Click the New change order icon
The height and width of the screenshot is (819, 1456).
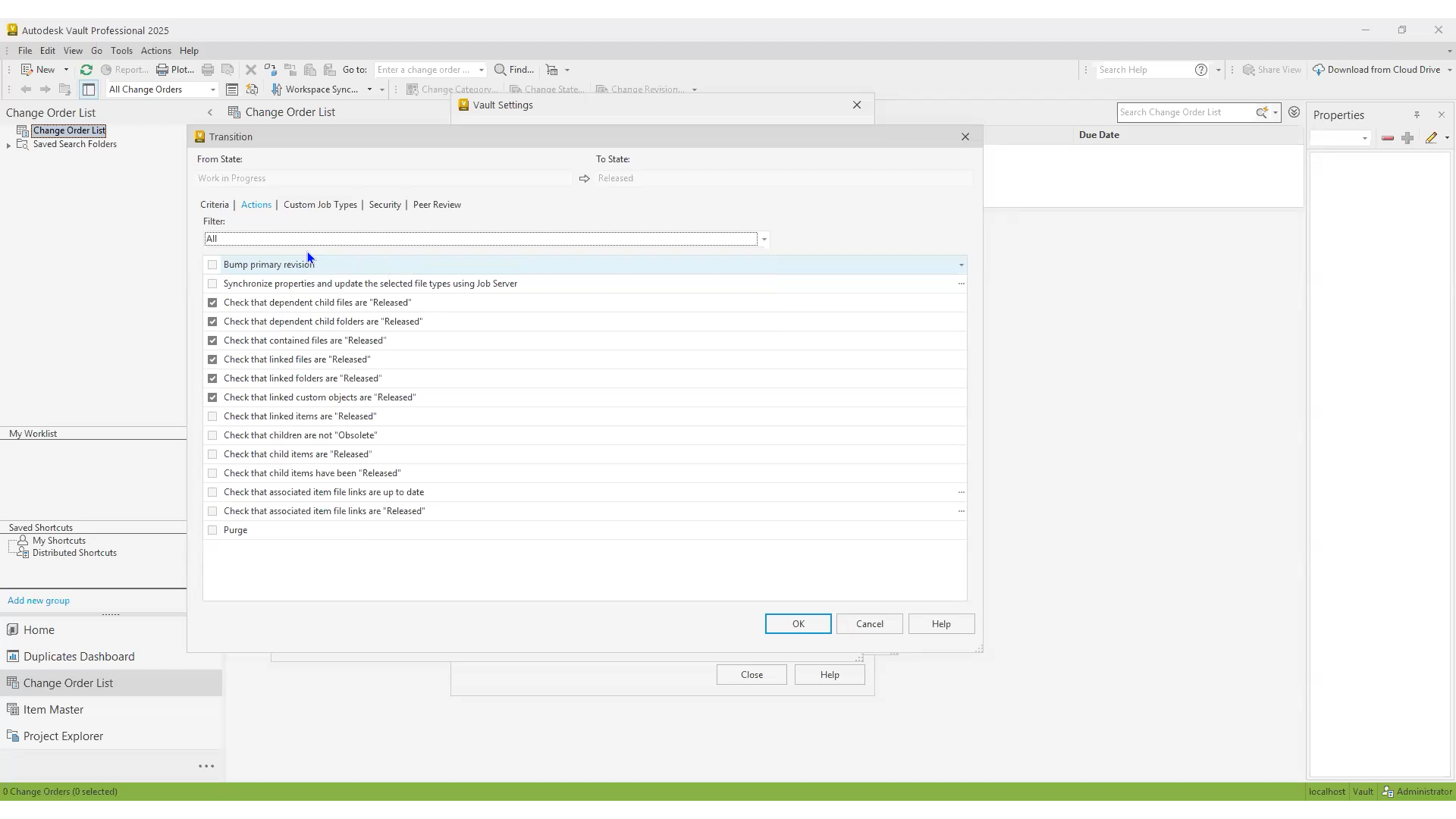coord(27,70)
